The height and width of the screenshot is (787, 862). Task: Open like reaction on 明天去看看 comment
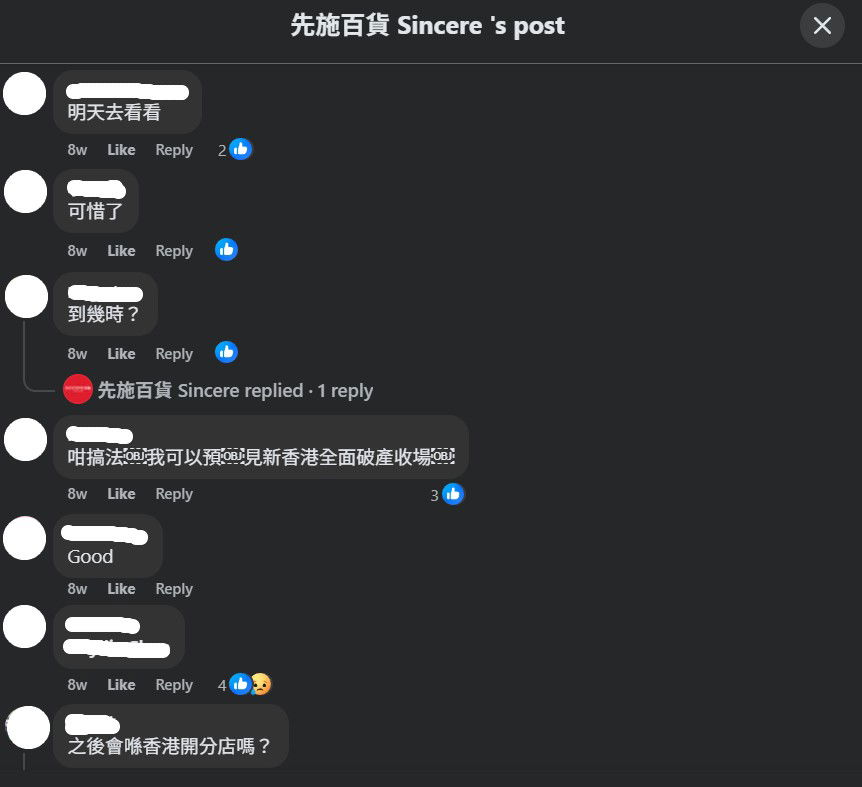pyautogui.click(x=235, y=149)
